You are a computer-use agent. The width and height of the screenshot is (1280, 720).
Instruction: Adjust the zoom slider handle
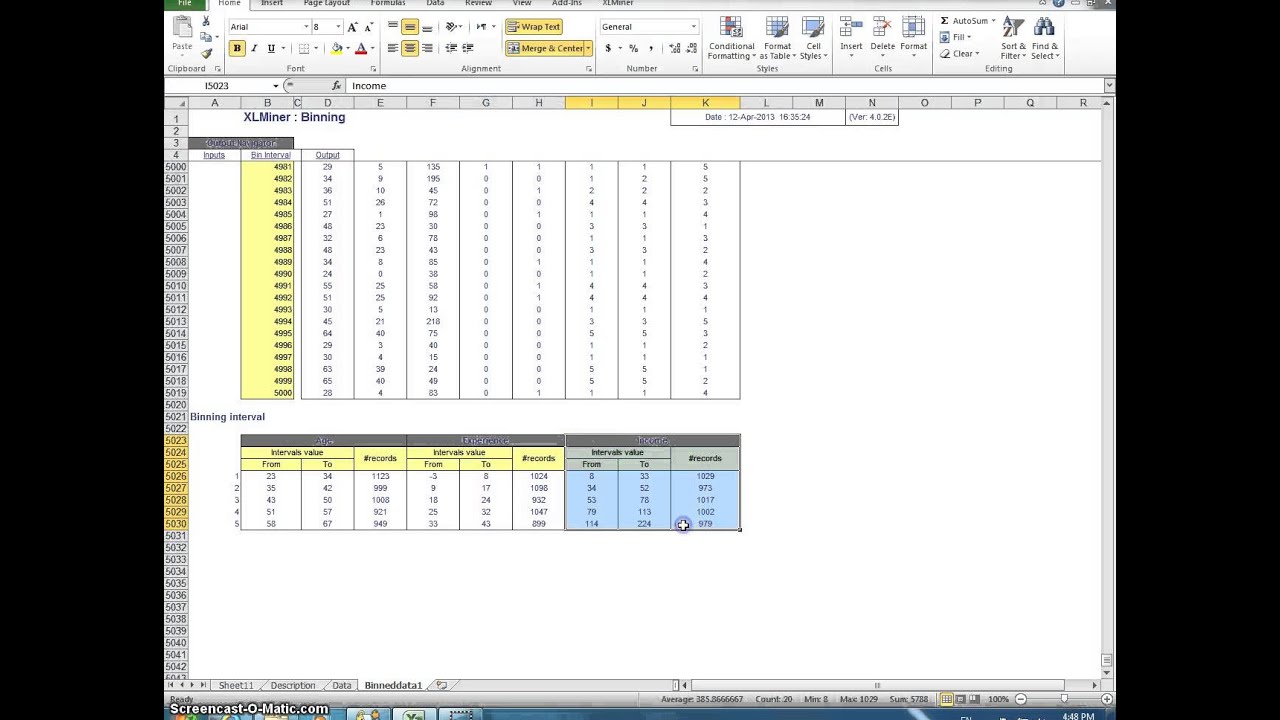1064,699
